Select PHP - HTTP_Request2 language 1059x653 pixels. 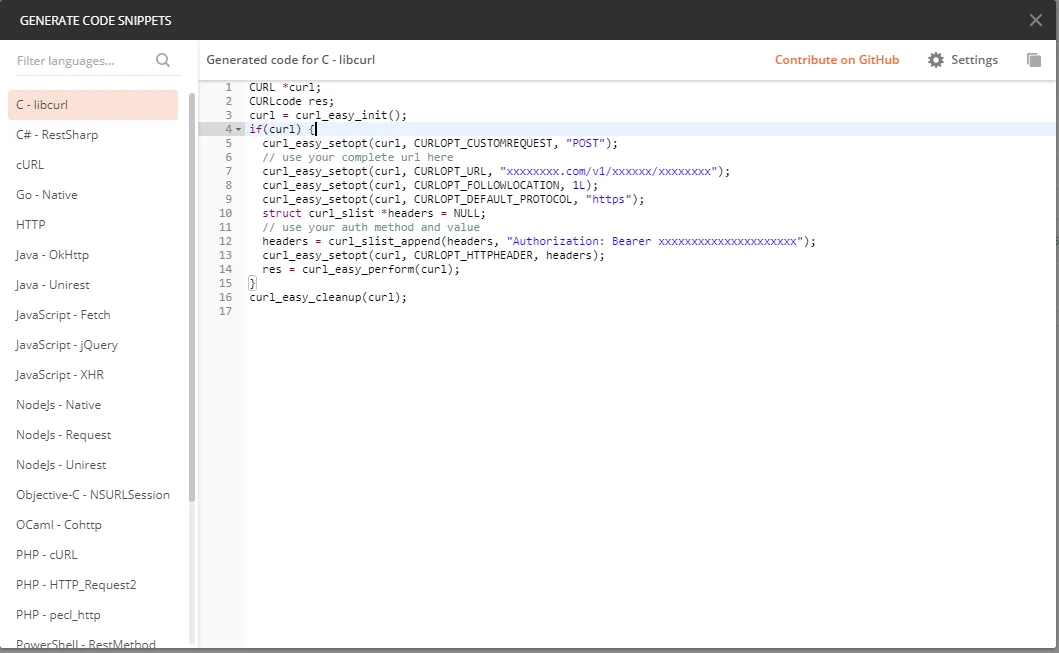(93, 585)
